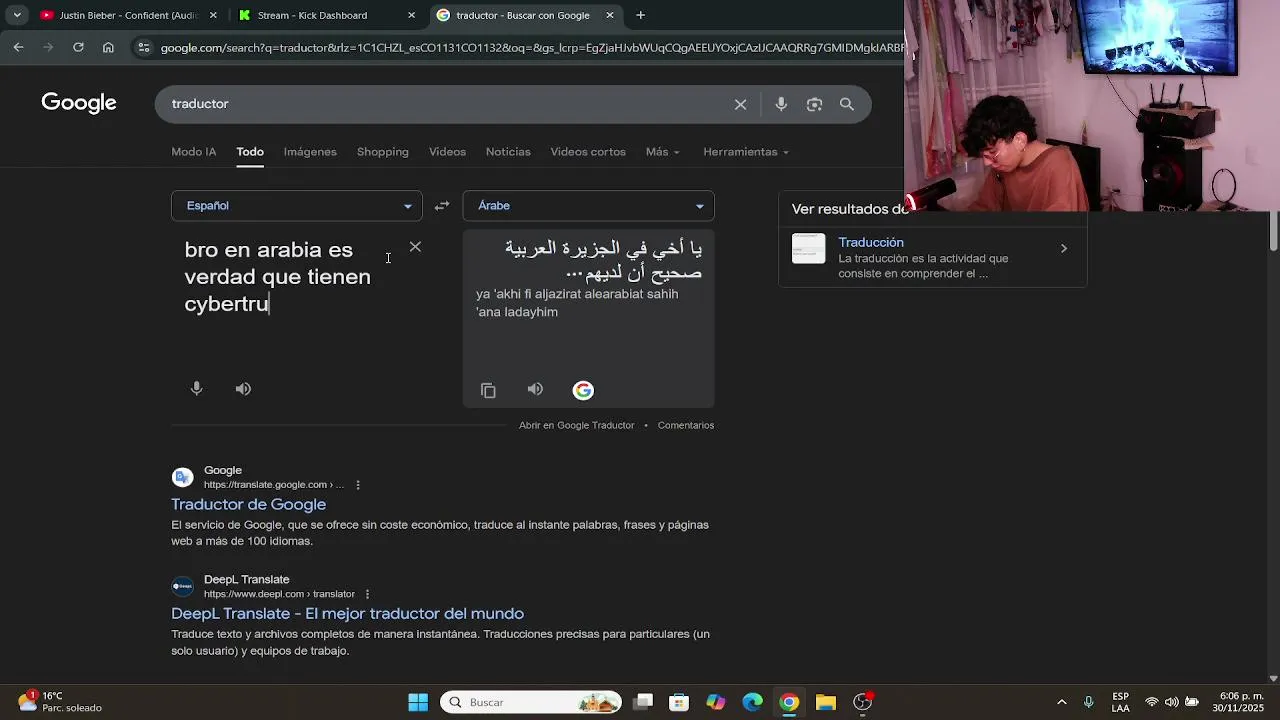
Task: Close the Justin Bieber YouTube tab
Action: tap(213, 15)
